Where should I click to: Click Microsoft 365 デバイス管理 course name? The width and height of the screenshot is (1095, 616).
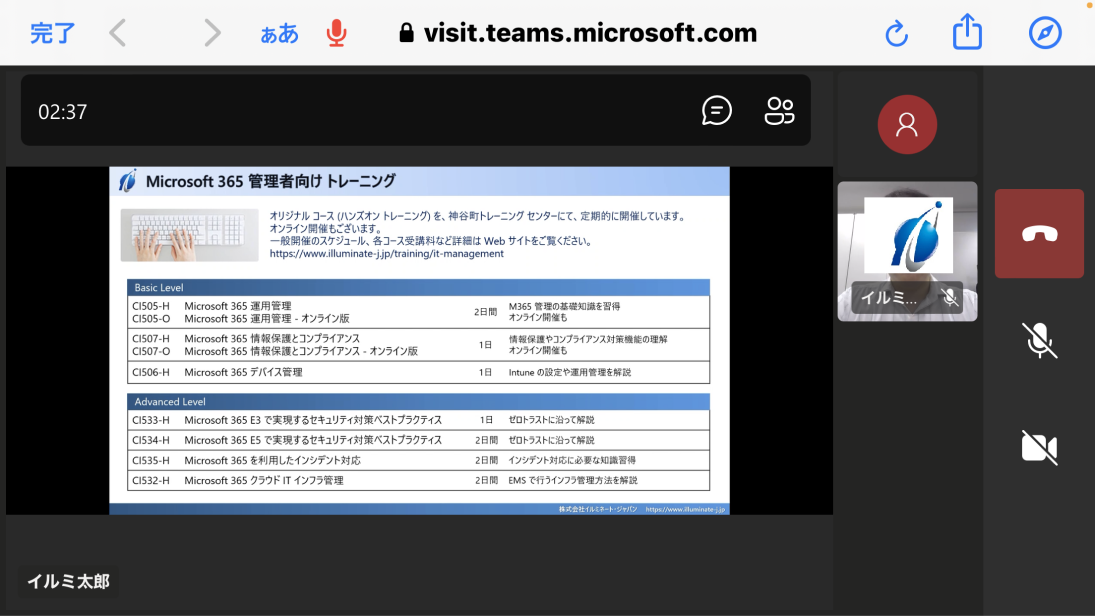click(243, 372)
